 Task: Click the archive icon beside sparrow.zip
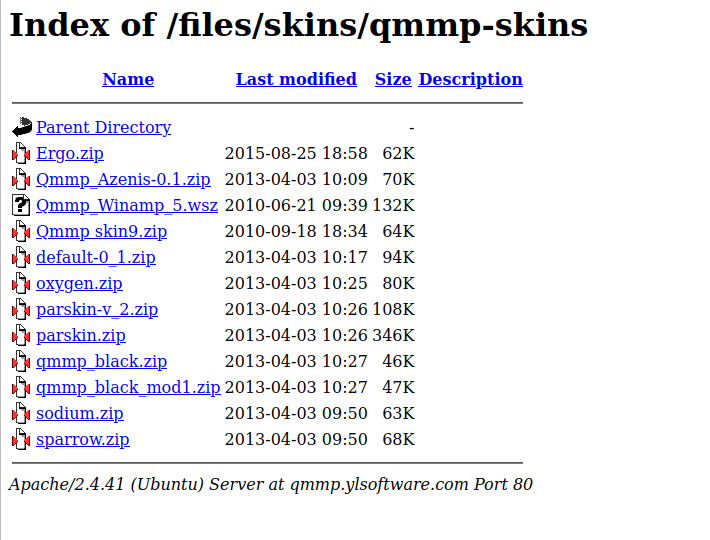point(22,440)
